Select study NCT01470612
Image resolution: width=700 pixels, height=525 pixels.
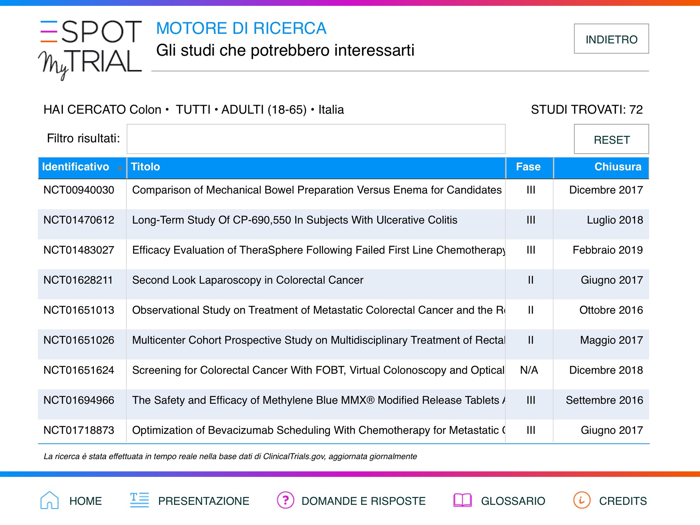79,220
